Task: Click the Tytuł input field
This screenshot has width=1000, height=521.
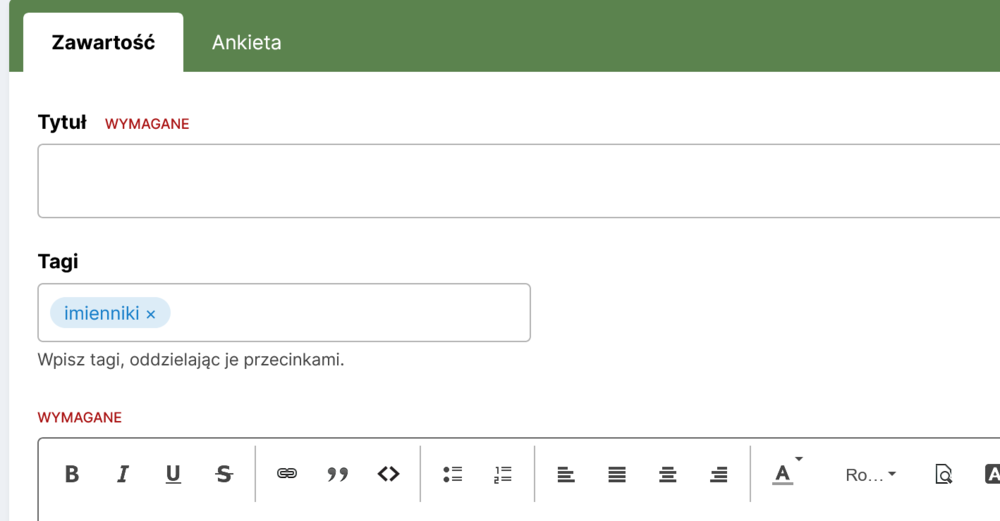Action: (x=518, y=181)
